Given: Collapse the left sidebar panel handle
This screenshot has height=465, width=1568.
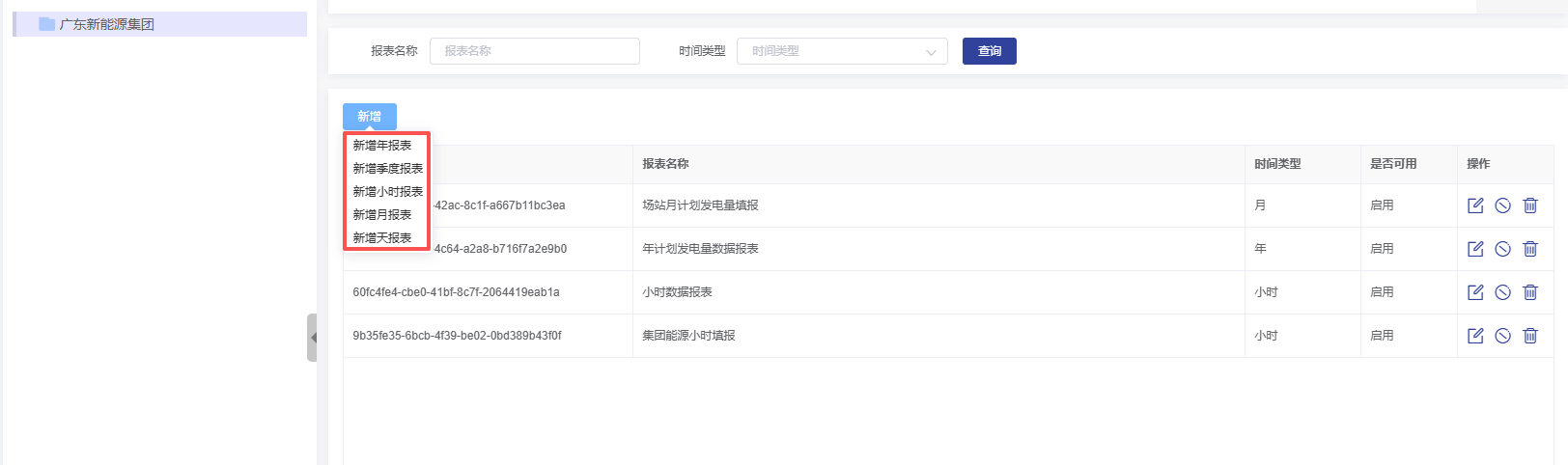Looking at the screenshot, I should pyautogui.click(x=312, y=338).
